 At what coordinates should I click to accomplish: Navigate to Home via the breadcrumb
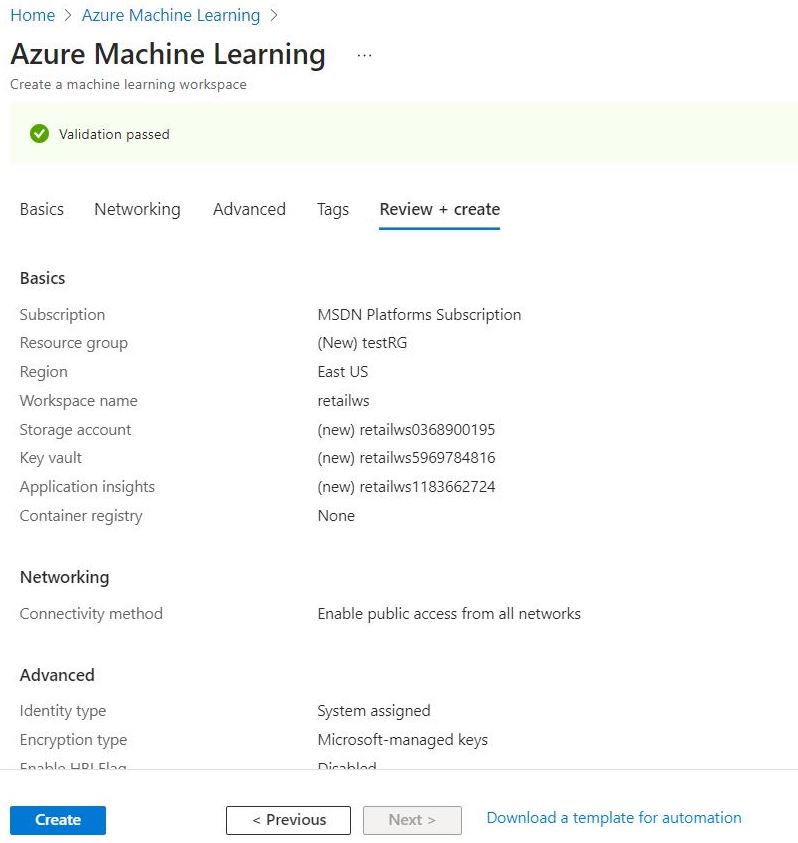click(x=30, y=15)
